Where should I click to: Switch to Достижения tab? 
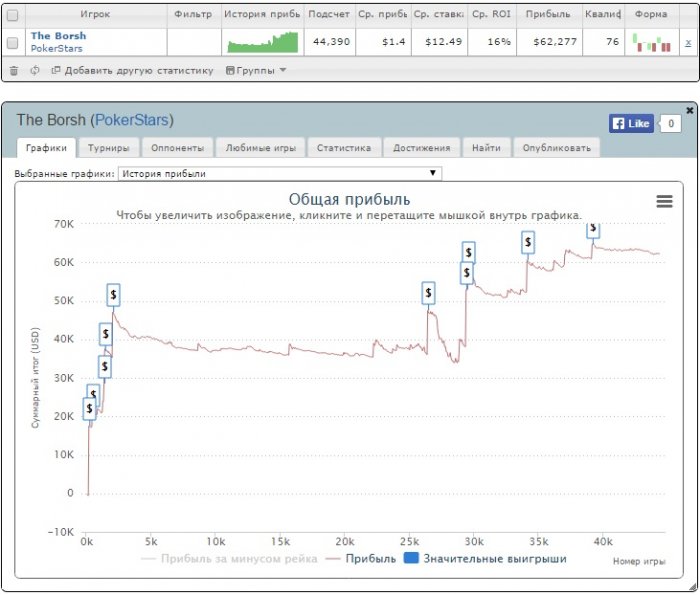point(421,148)
